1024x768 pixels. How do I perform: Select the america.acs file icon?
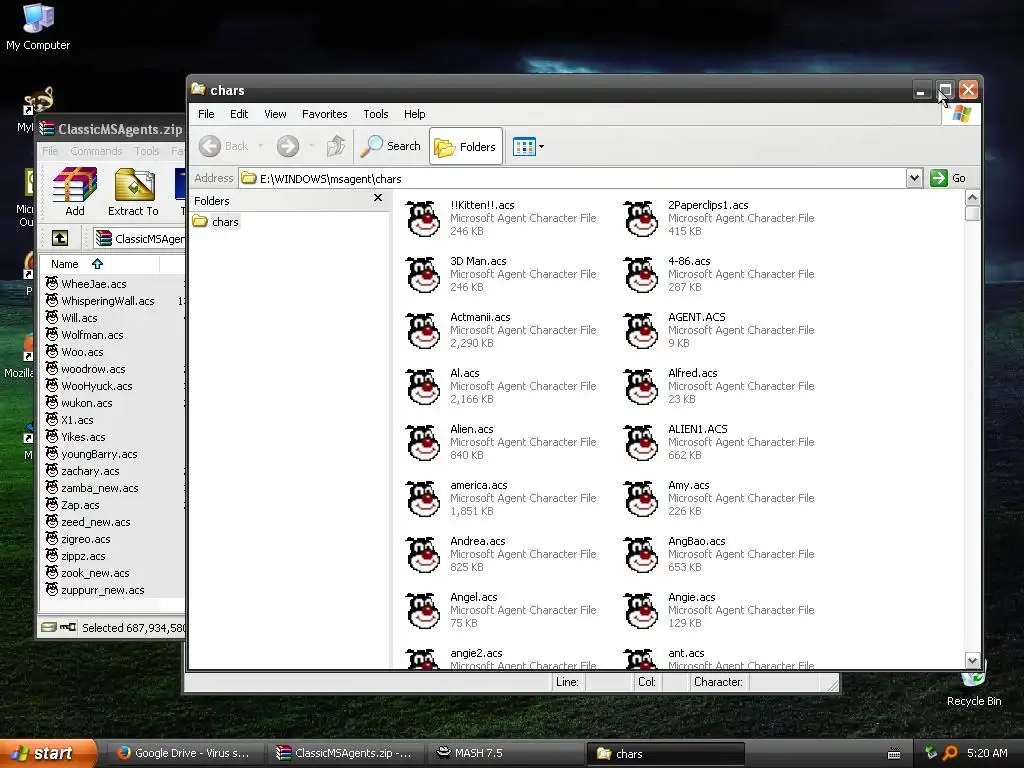[423, 499]
